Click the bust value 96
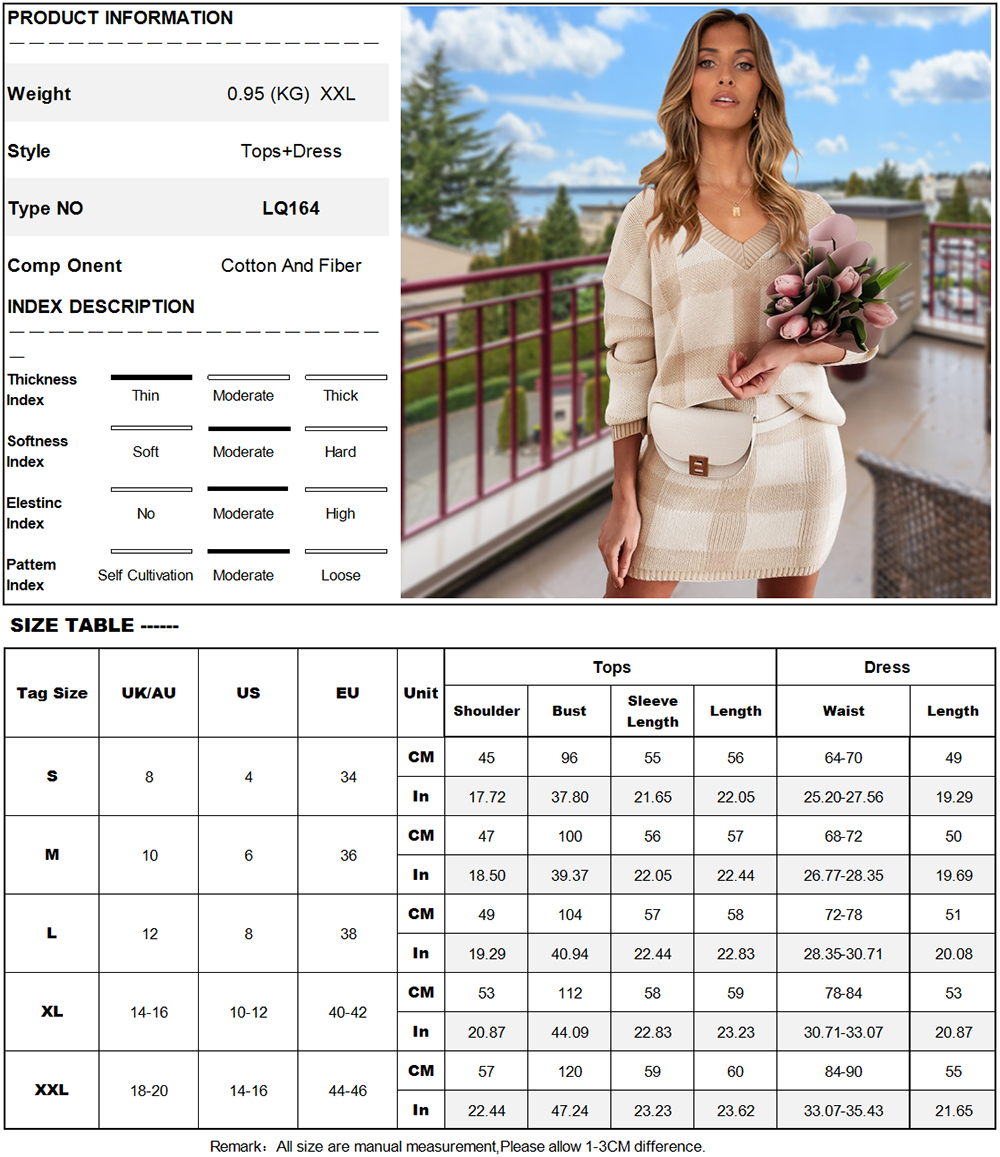The width and height of the screenshot is (1000, 1157). click(x=569, y=758)
